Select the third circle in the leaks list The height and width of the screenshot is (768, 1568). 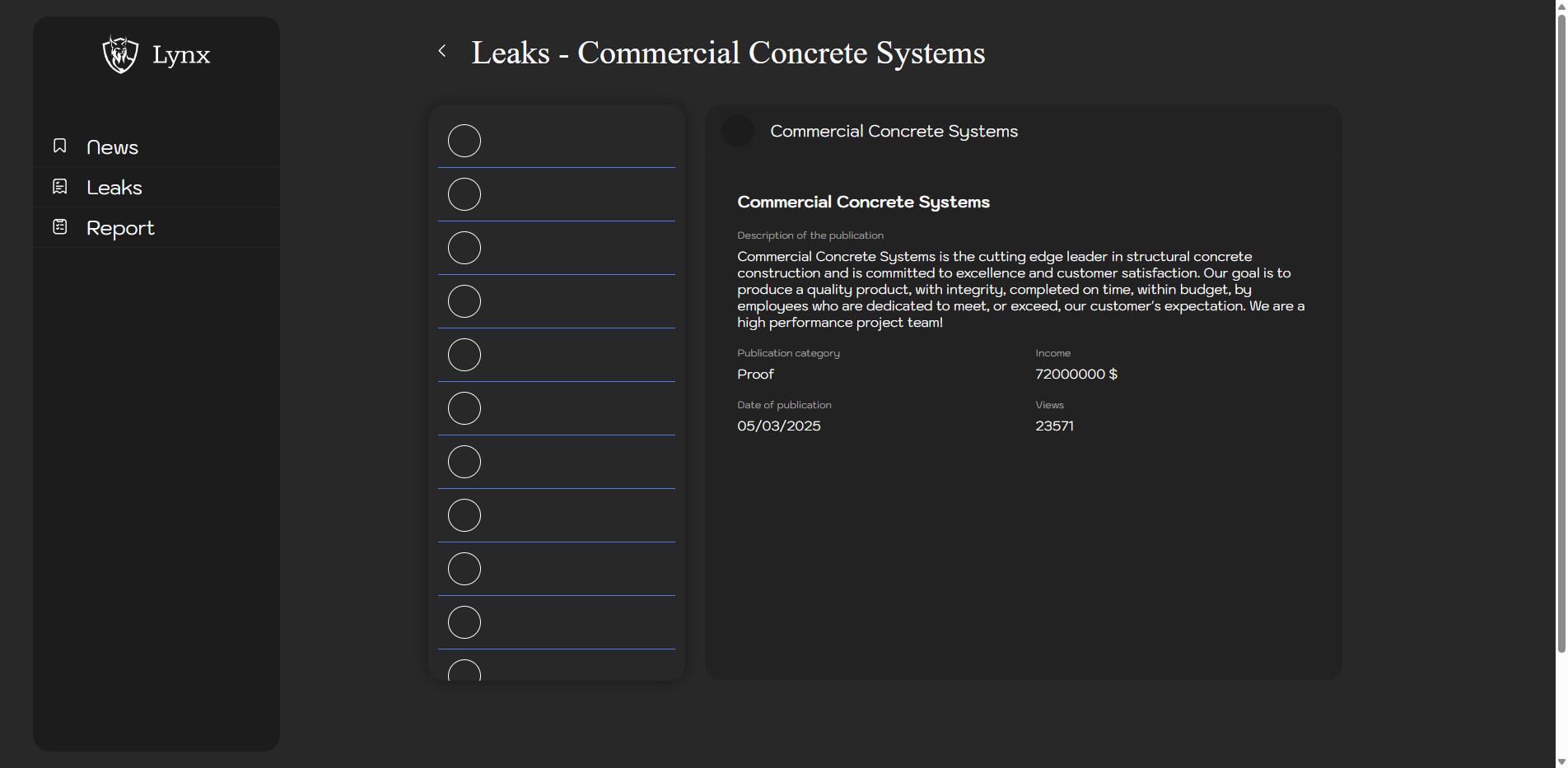(464, 248)
